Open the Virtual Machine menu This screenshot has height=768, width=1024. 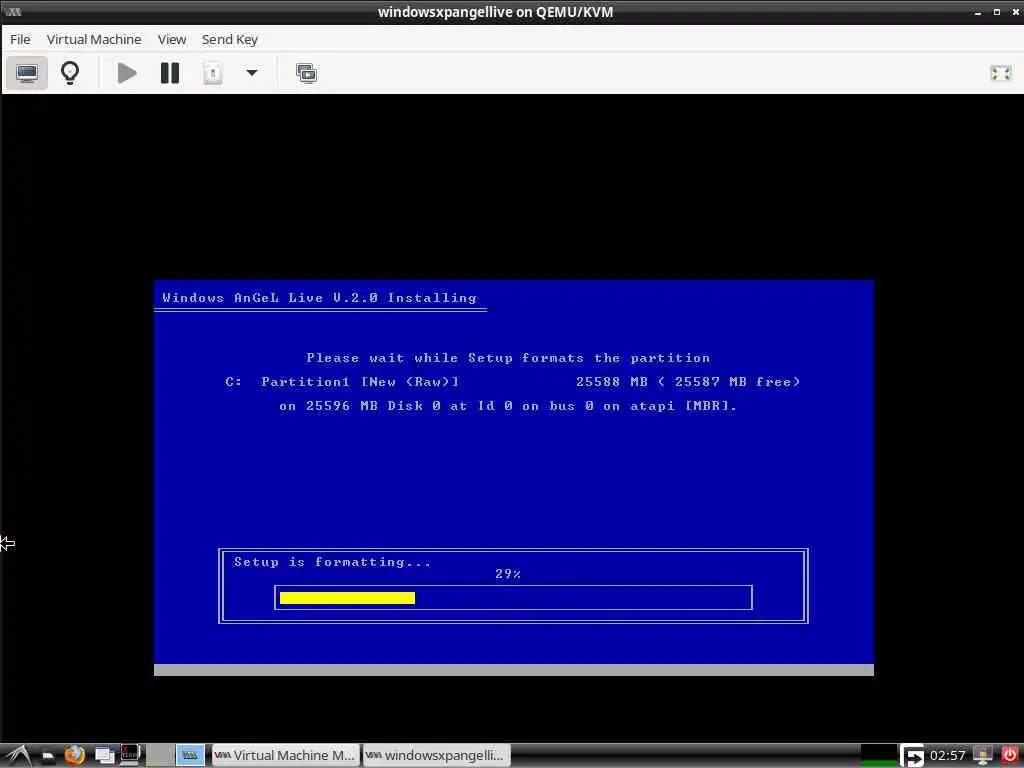click(x=94, y=39)
